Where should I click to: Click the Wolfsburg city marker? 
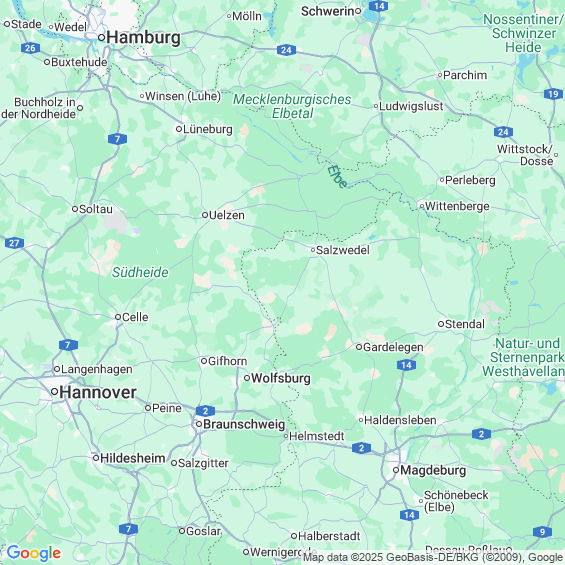pyautogui.click(x=247, y=378)
